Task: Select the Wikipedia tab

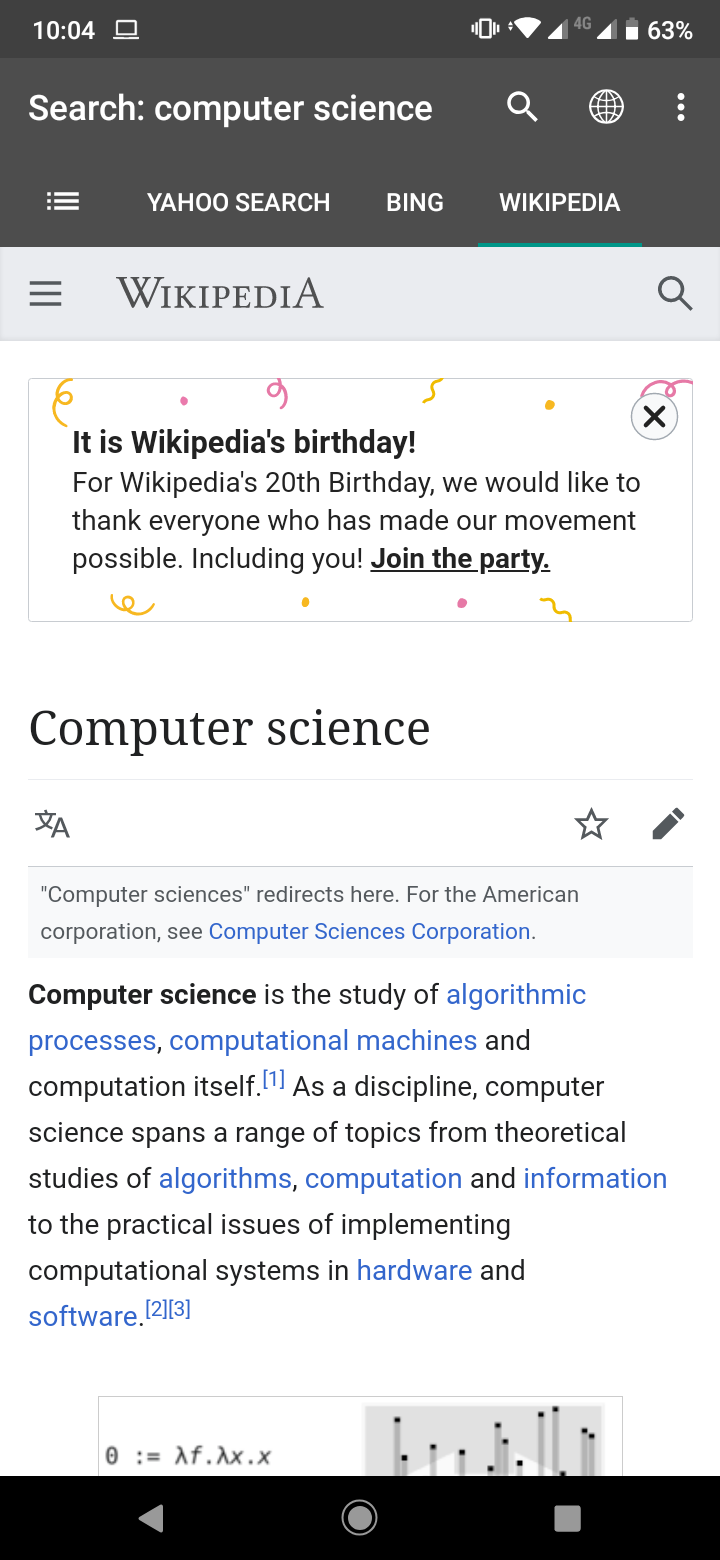Action: [559, 202]
